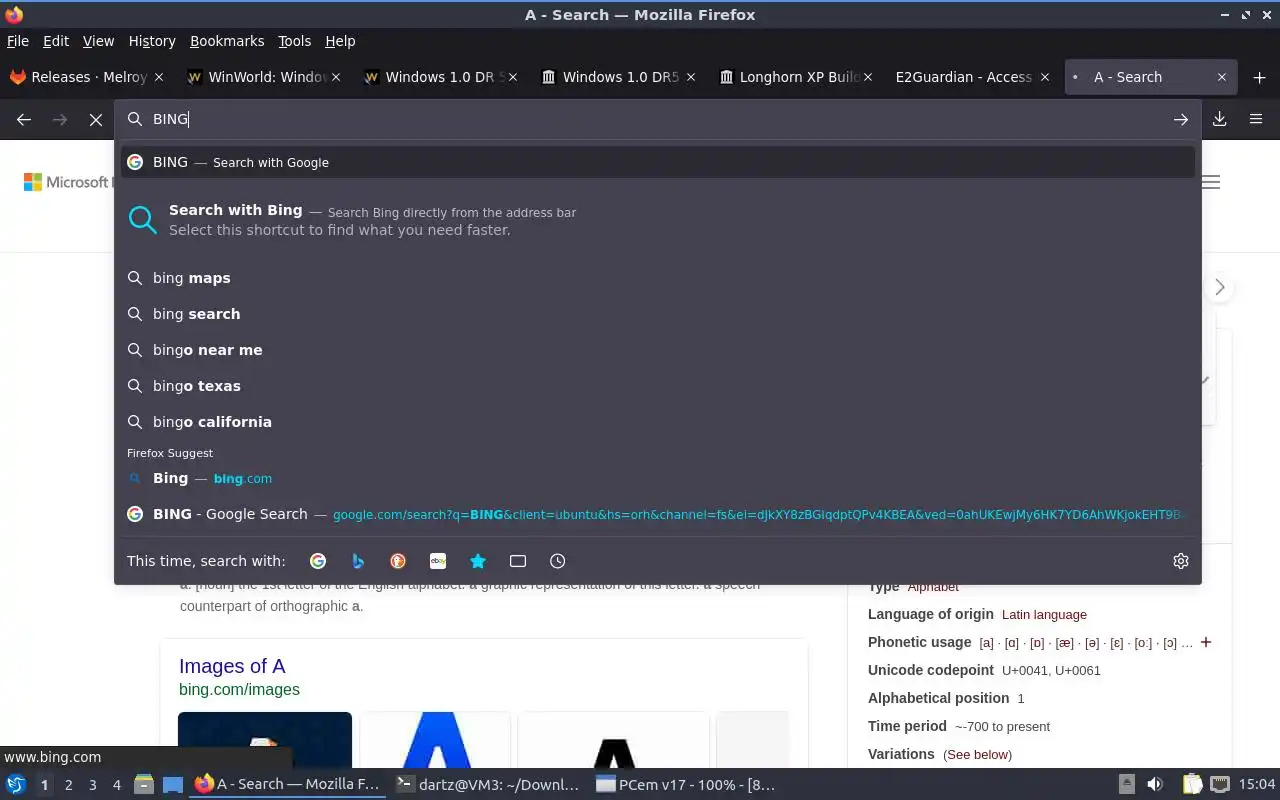Open the Tools menu
Screen dimensions: 1280x800
coord(294,41)
